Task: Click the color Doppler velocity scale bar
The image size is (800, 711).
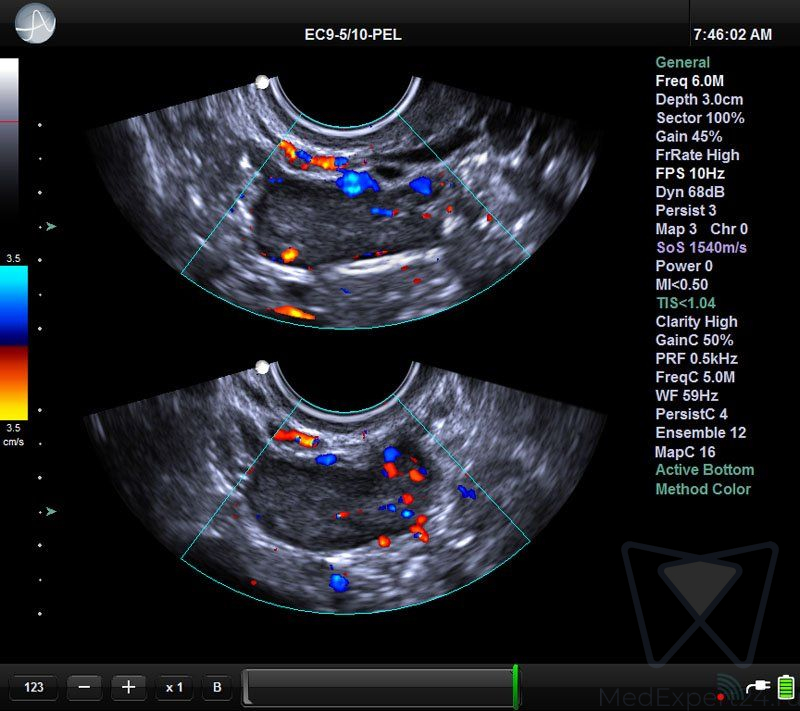Action: point(13,342)
